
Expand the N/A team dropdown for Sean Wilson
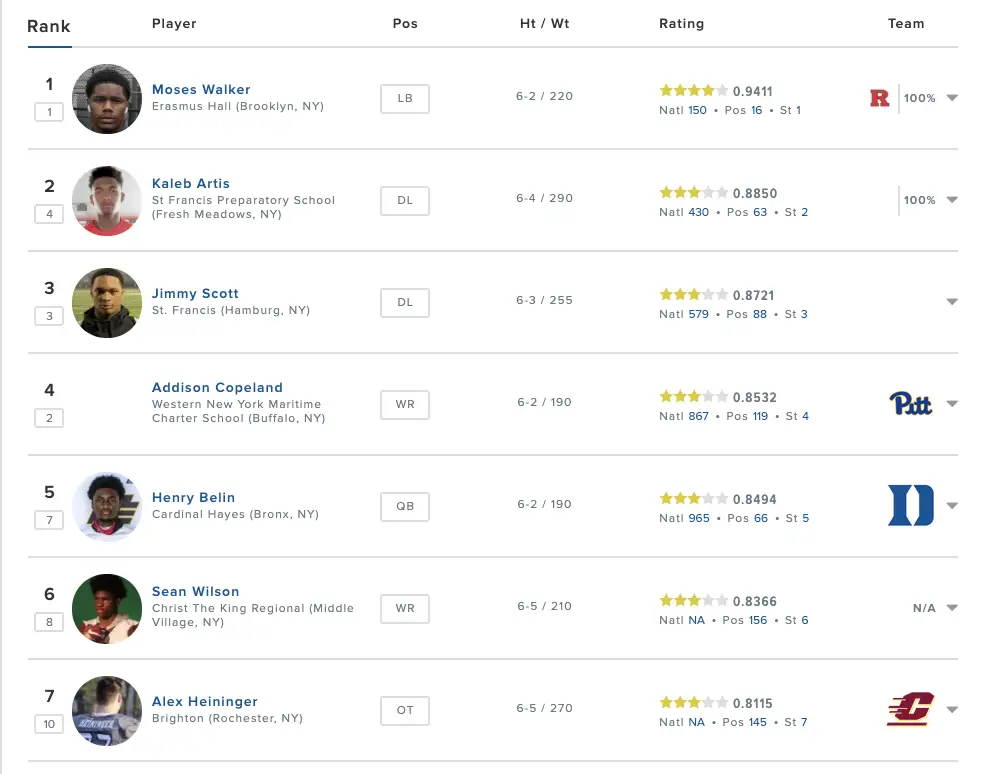952,608
